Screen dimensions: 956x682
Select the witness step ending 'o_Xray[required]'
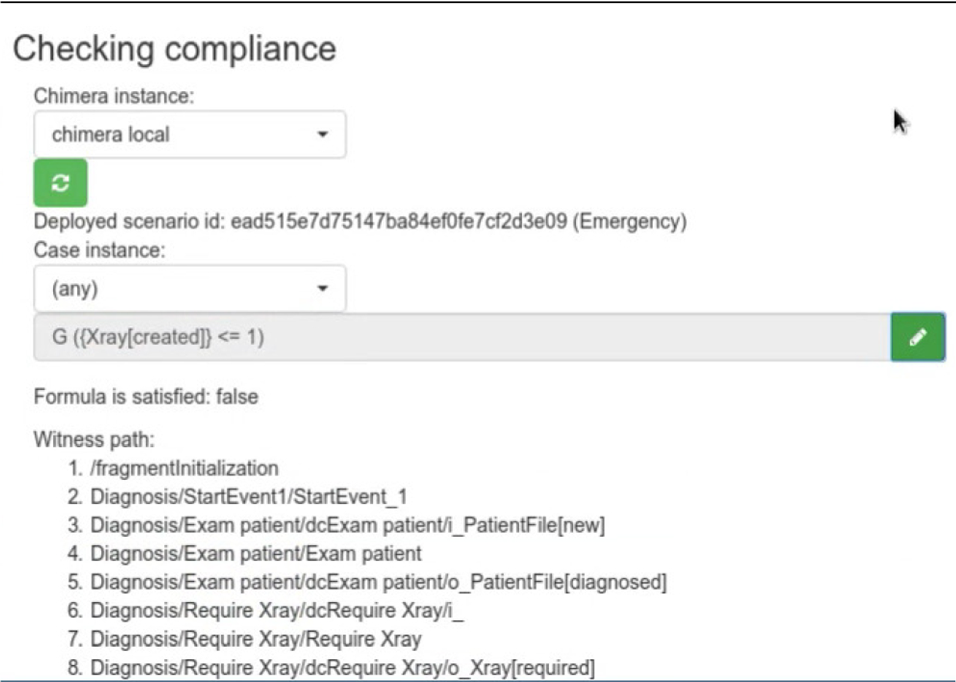point(343,668)
